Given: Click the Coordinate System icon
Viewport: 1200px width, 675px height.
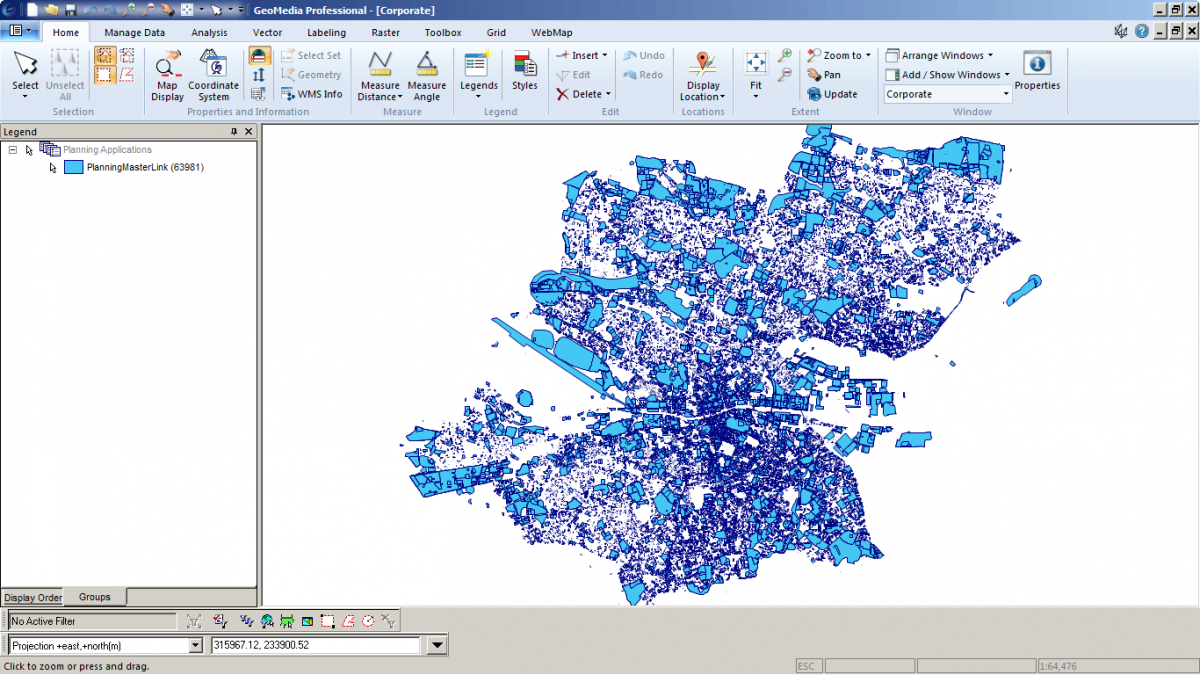Looking at the screenshot, I should coord(213,75).
